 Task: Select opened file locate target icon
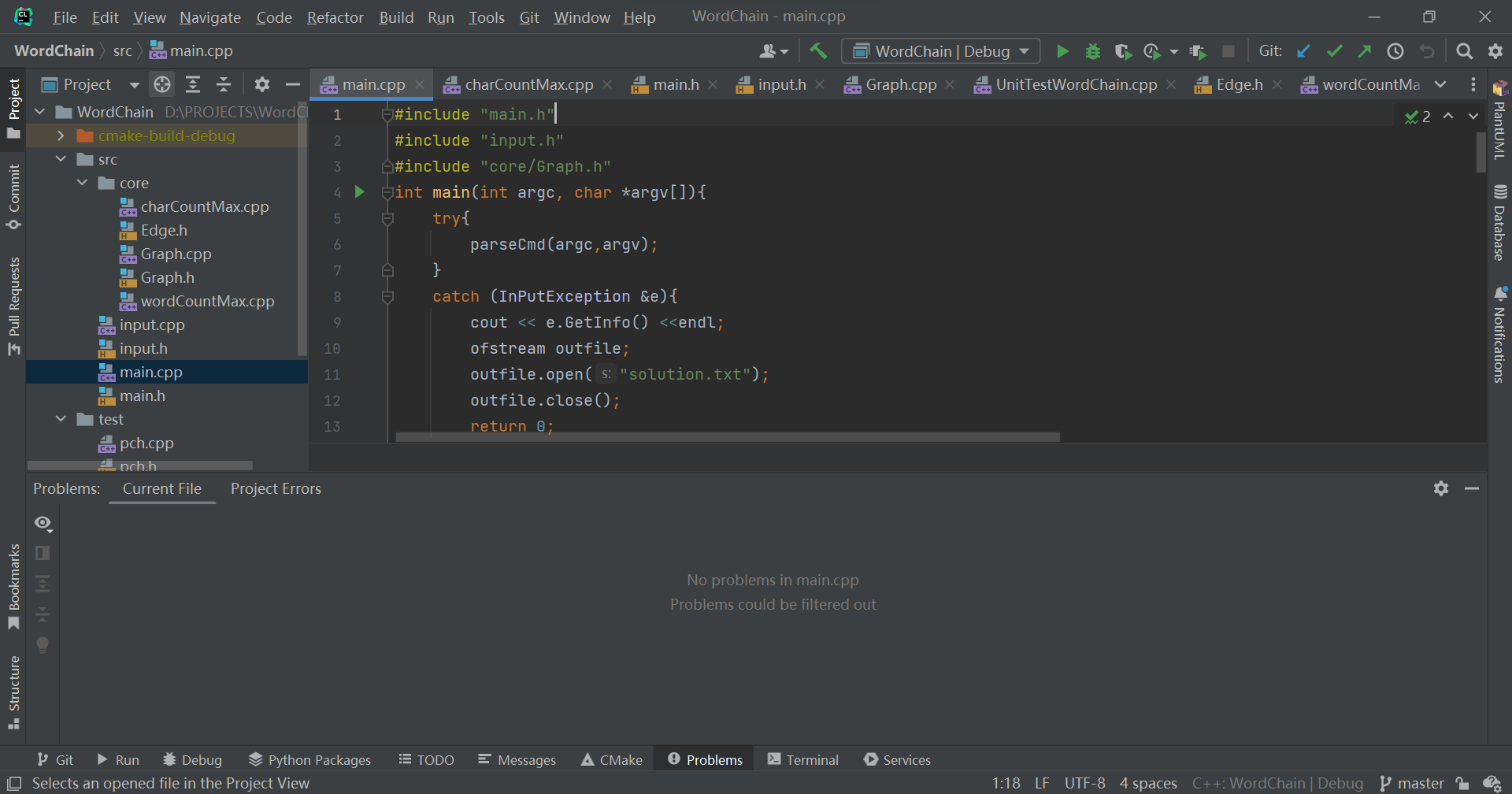pyautogui.click(x=162, y=84)
